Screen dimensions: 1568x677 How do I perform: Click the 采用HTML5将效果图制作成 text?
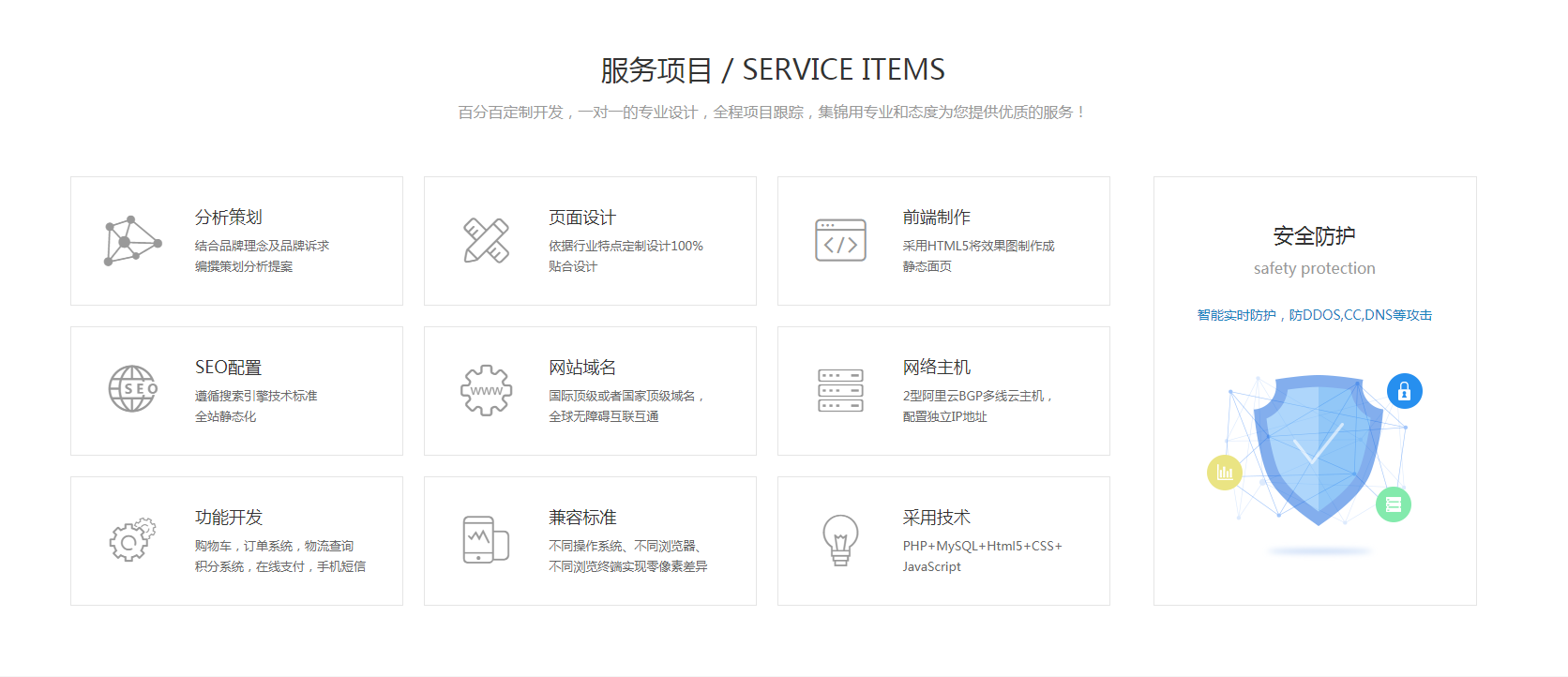(x=979, y=246)
